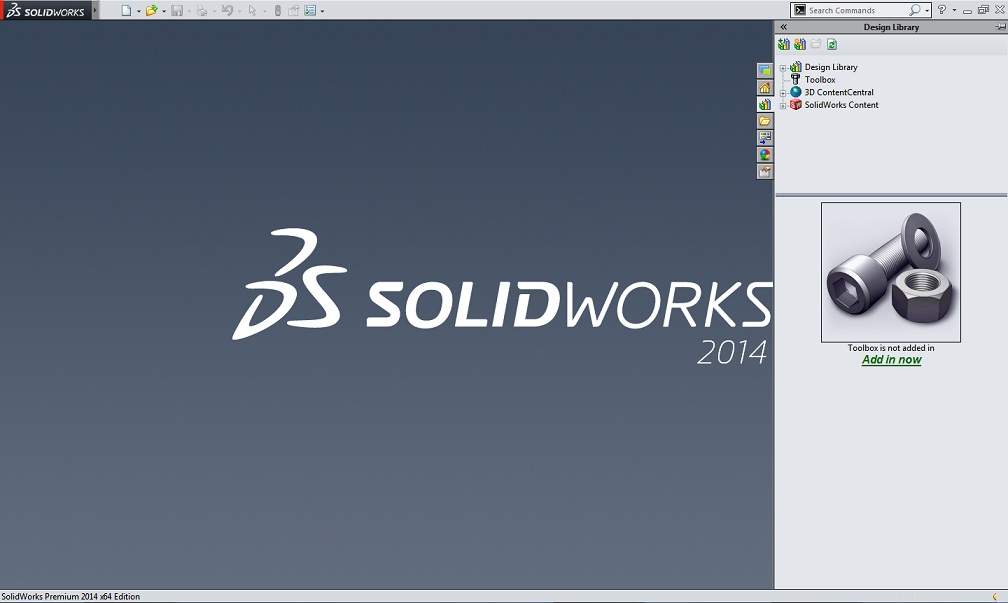The width and height of the screenshot is (1008, 603).
Task: Click the New document icon
Action: pos(127,10)
